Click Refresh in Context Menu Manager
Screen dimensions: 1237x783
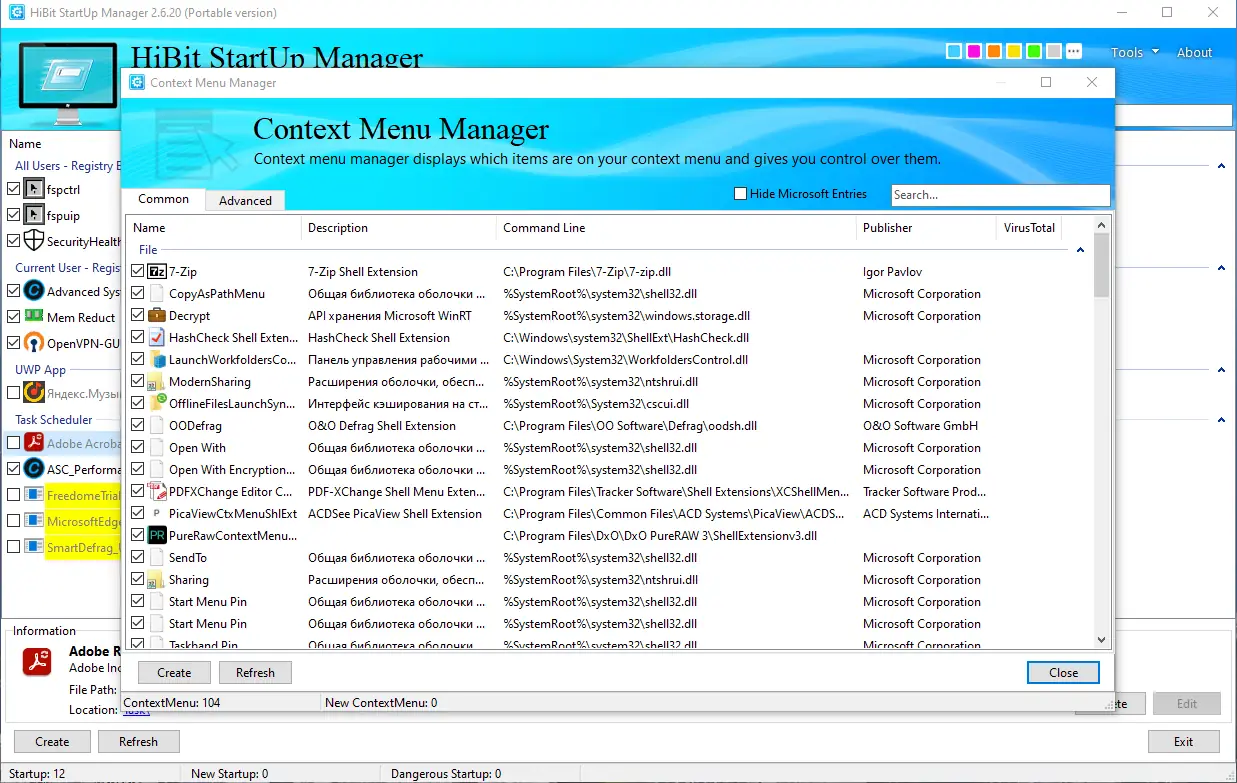coord(255,673)
